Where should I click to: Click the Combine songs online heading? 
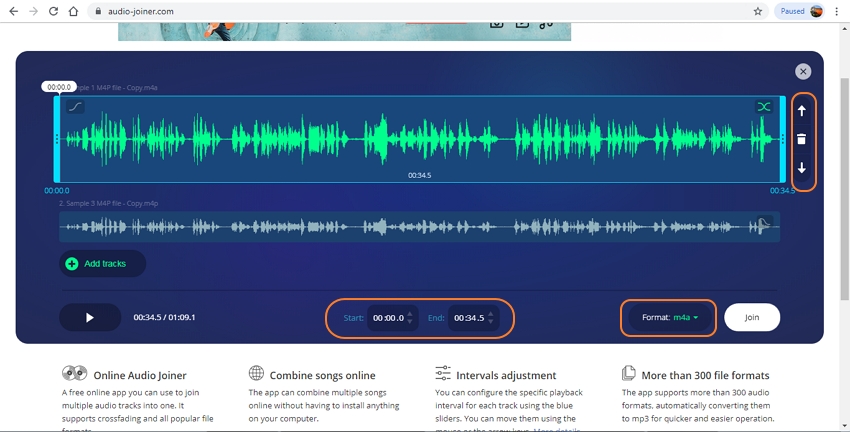[x=323, y=375]
